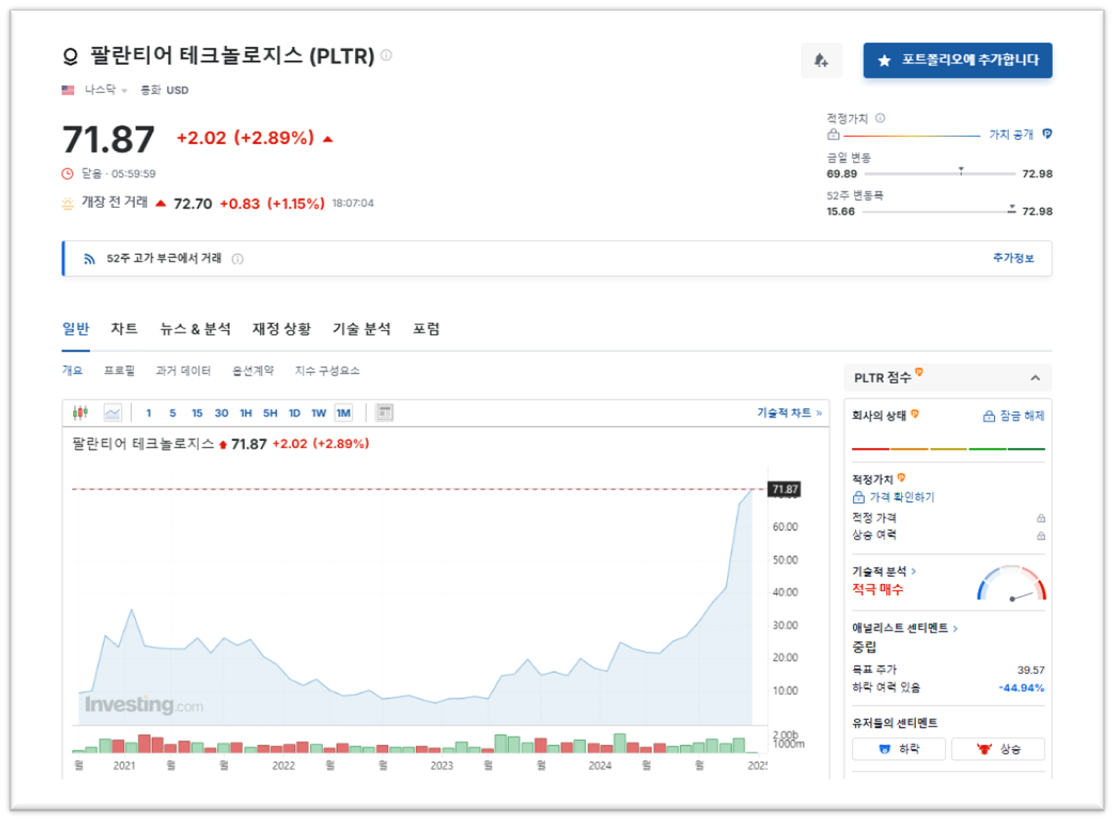1114x821 pixels.
Task: Click pro badge next to 회사의 상태
Action: pyautogui.click(x=915, y=414)
